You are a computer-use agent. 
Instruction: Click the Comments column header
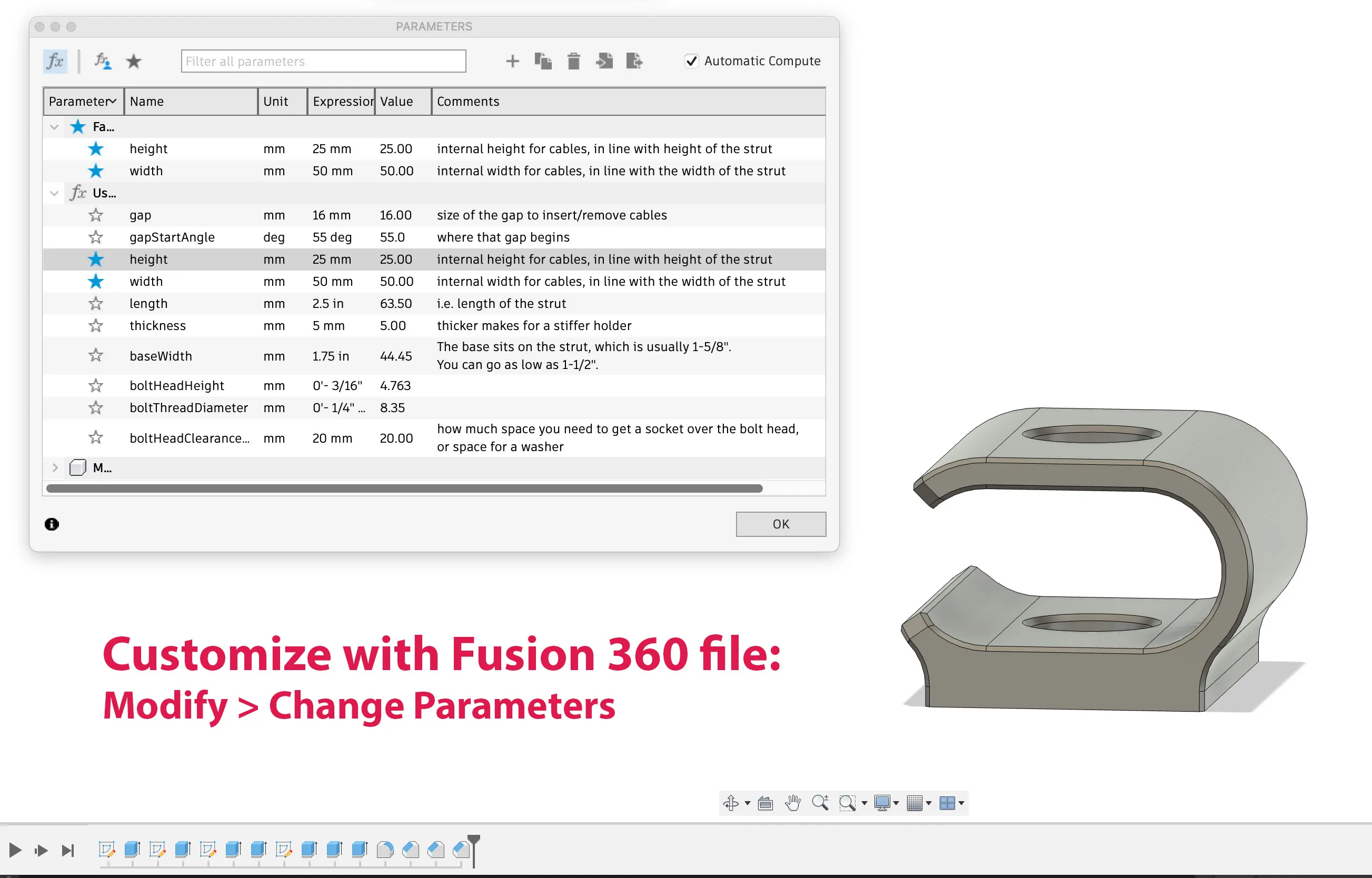click(629, 102)
